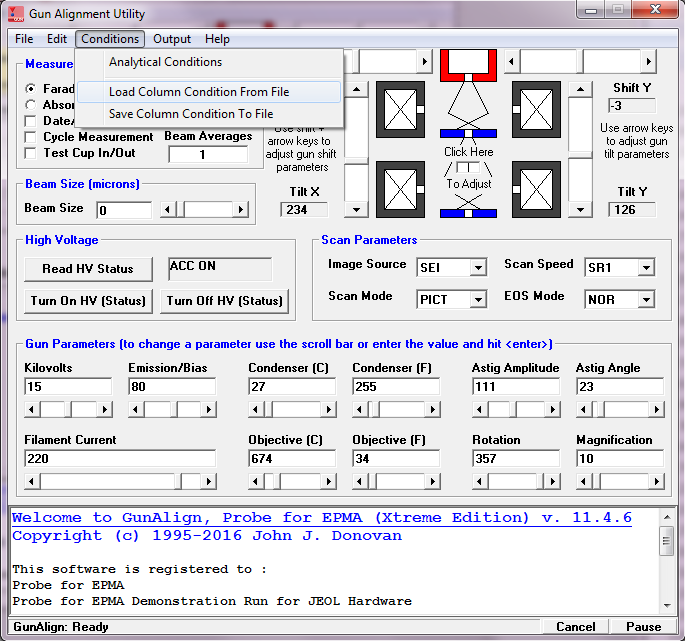Expand the Scan Speed dropdown
Viewport: 685px width, 641px height.
pos(645,267)
